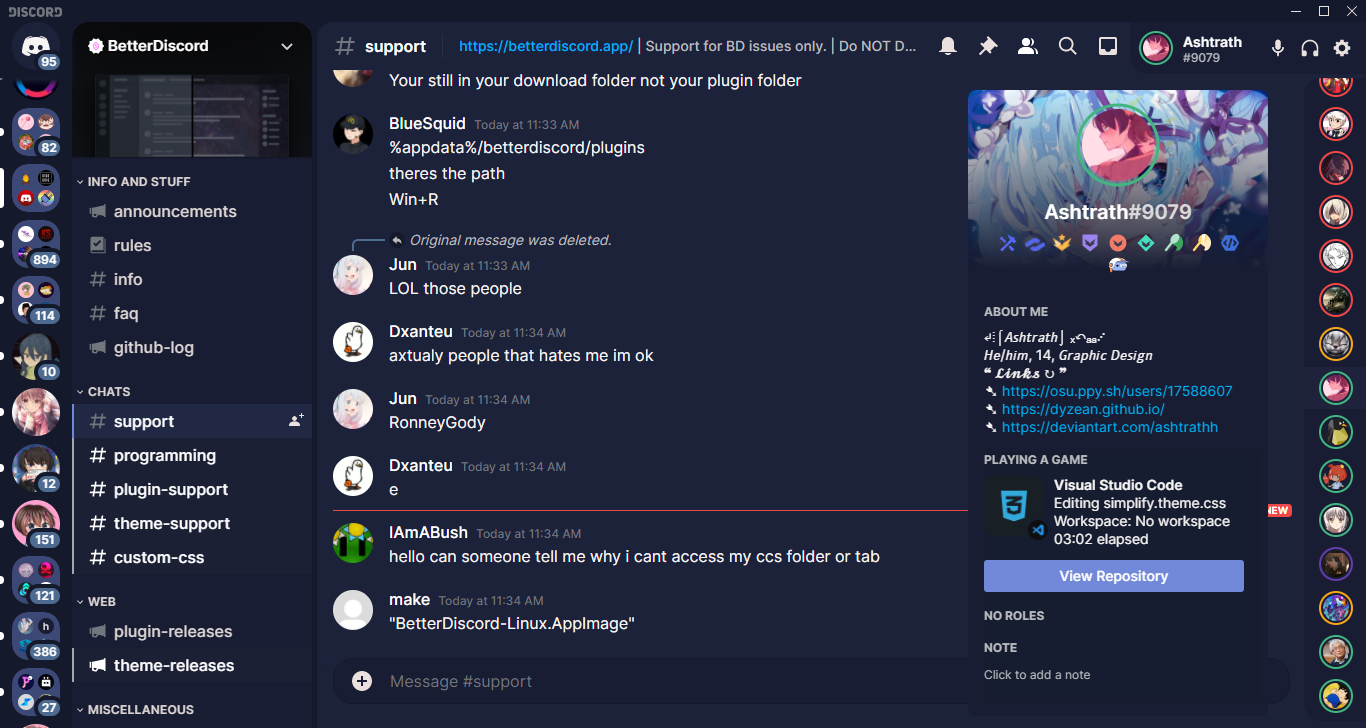Toggle the member list icon
1366x728 pixels.
[1027, 46]
